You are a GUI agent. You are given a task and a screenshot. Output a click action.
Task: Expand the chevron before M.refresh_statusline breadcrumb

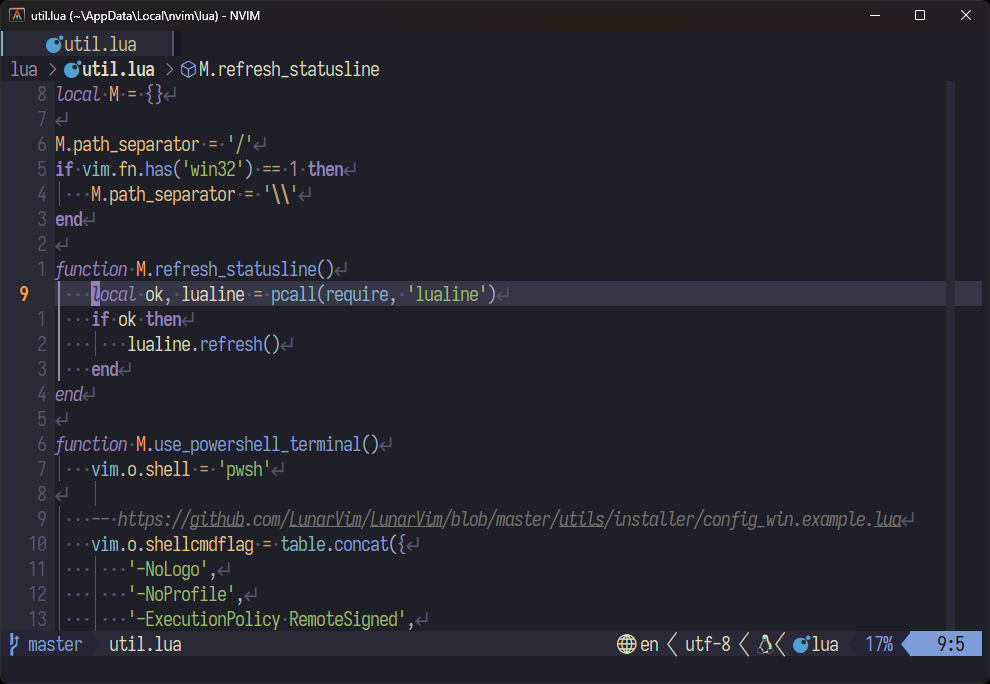[x=167, y=69]
